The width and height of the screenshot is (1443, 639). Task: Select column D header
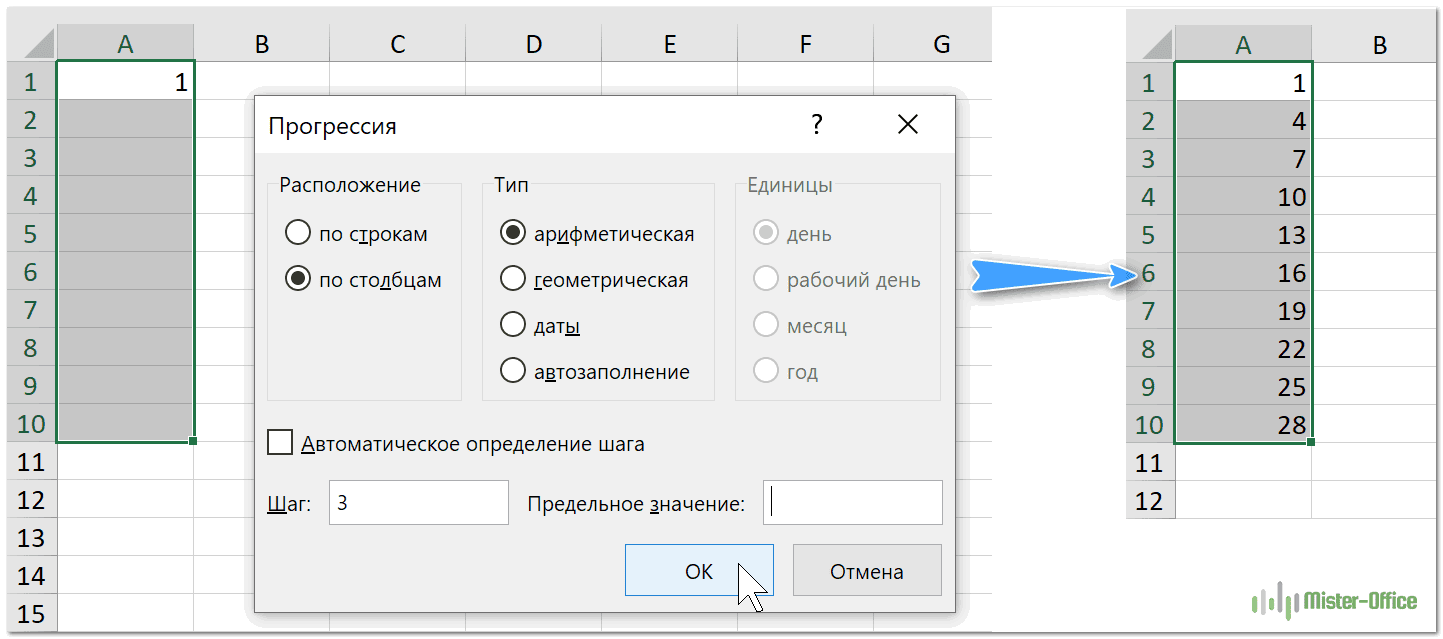point(533,44)
